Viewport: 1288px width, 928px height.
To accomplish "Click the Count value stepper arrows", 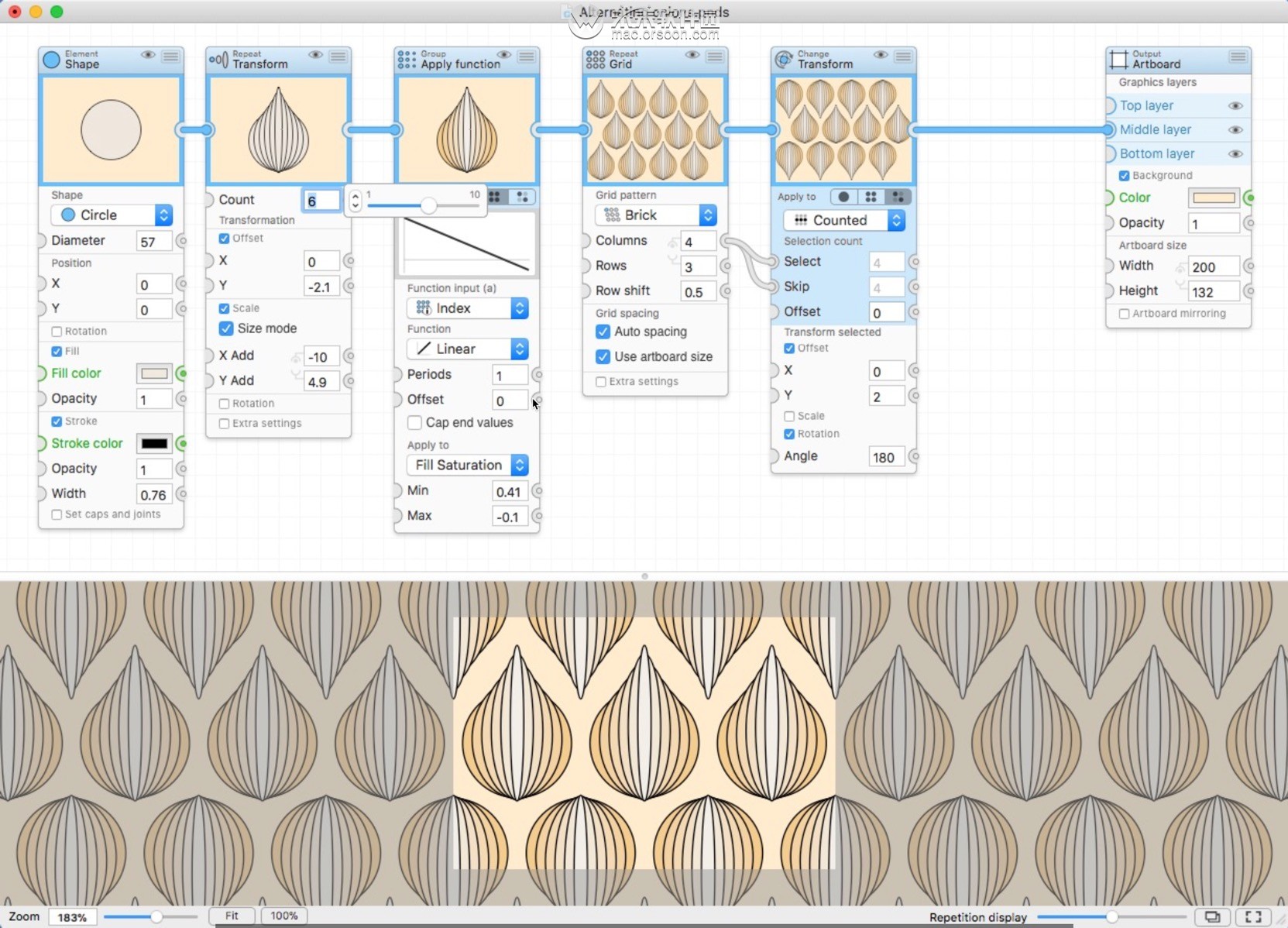I will coord(355,201).
